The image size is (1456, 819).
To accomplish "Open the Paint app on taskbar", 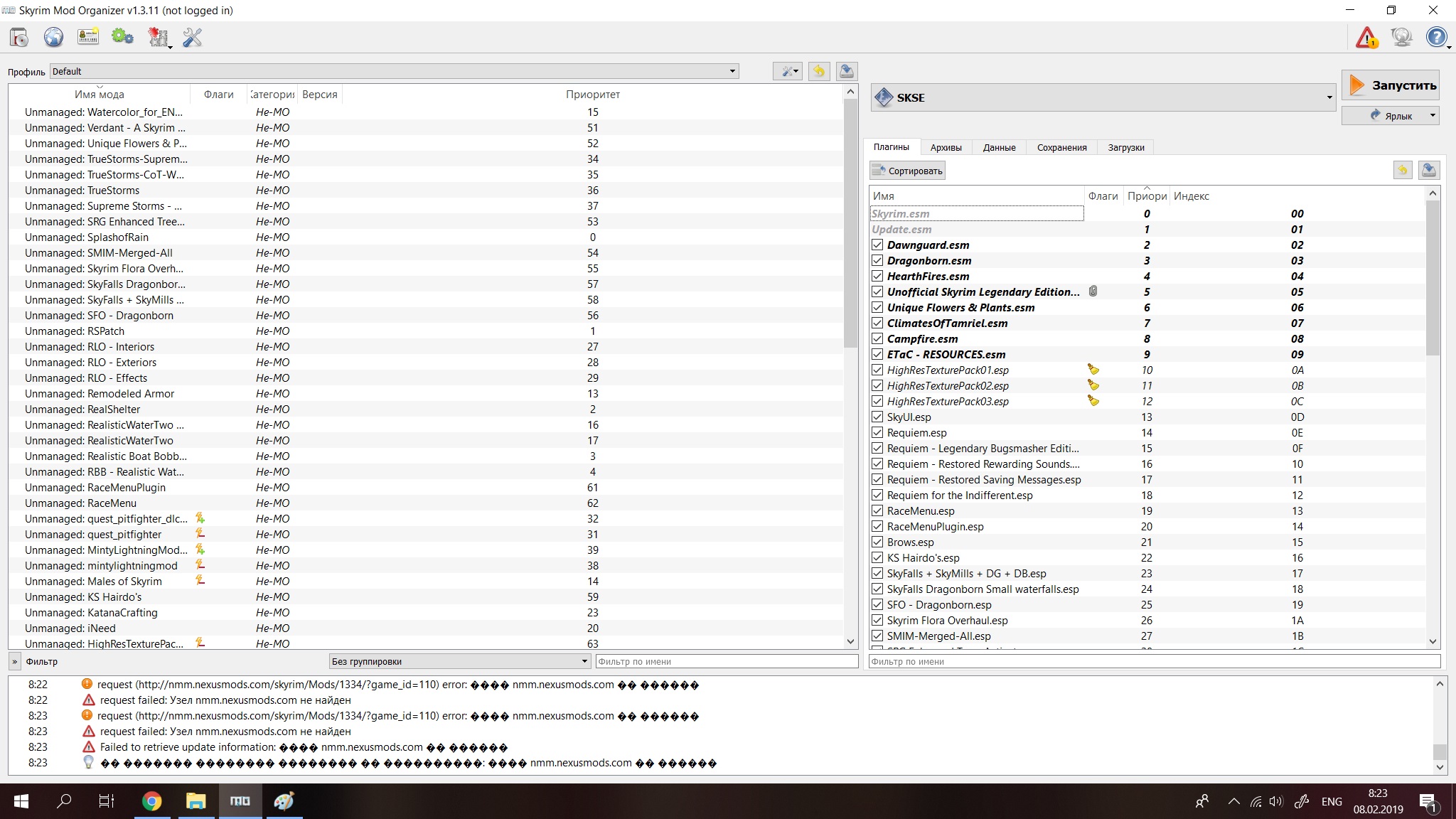I will 284,801.
